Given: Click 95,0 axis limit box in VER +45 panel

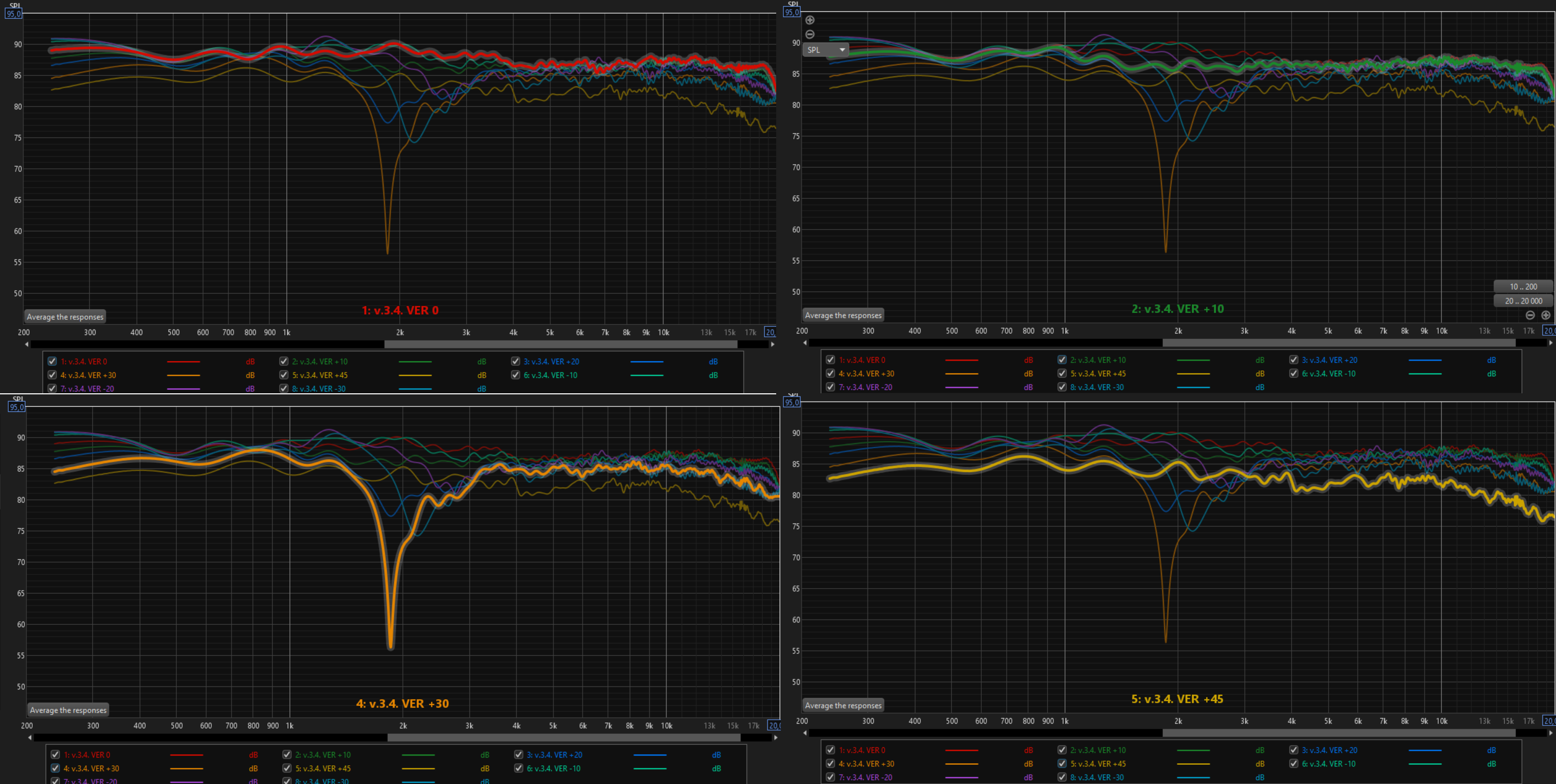Looking at the screenshot, I should pos(791,403).
